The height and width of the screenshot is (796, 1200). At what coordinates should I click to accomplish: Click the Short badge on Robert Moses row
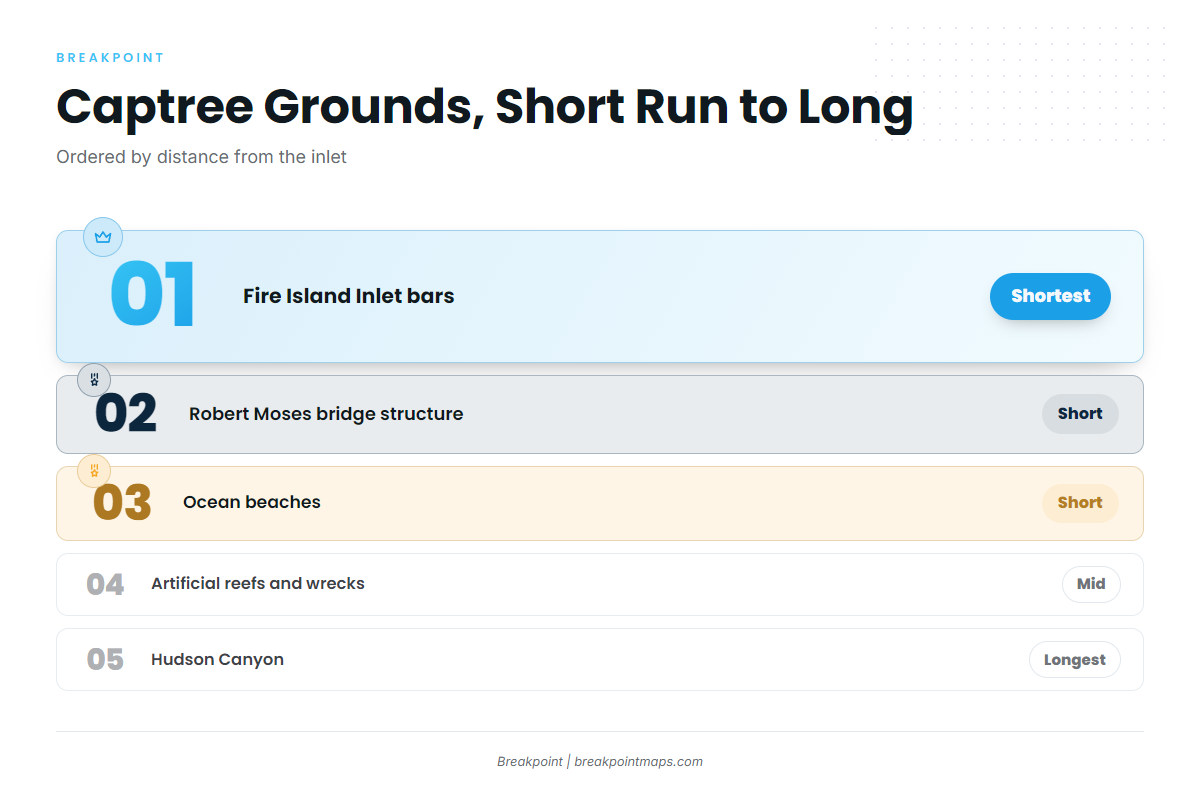pyautogui.click(x=1080, y=414)
